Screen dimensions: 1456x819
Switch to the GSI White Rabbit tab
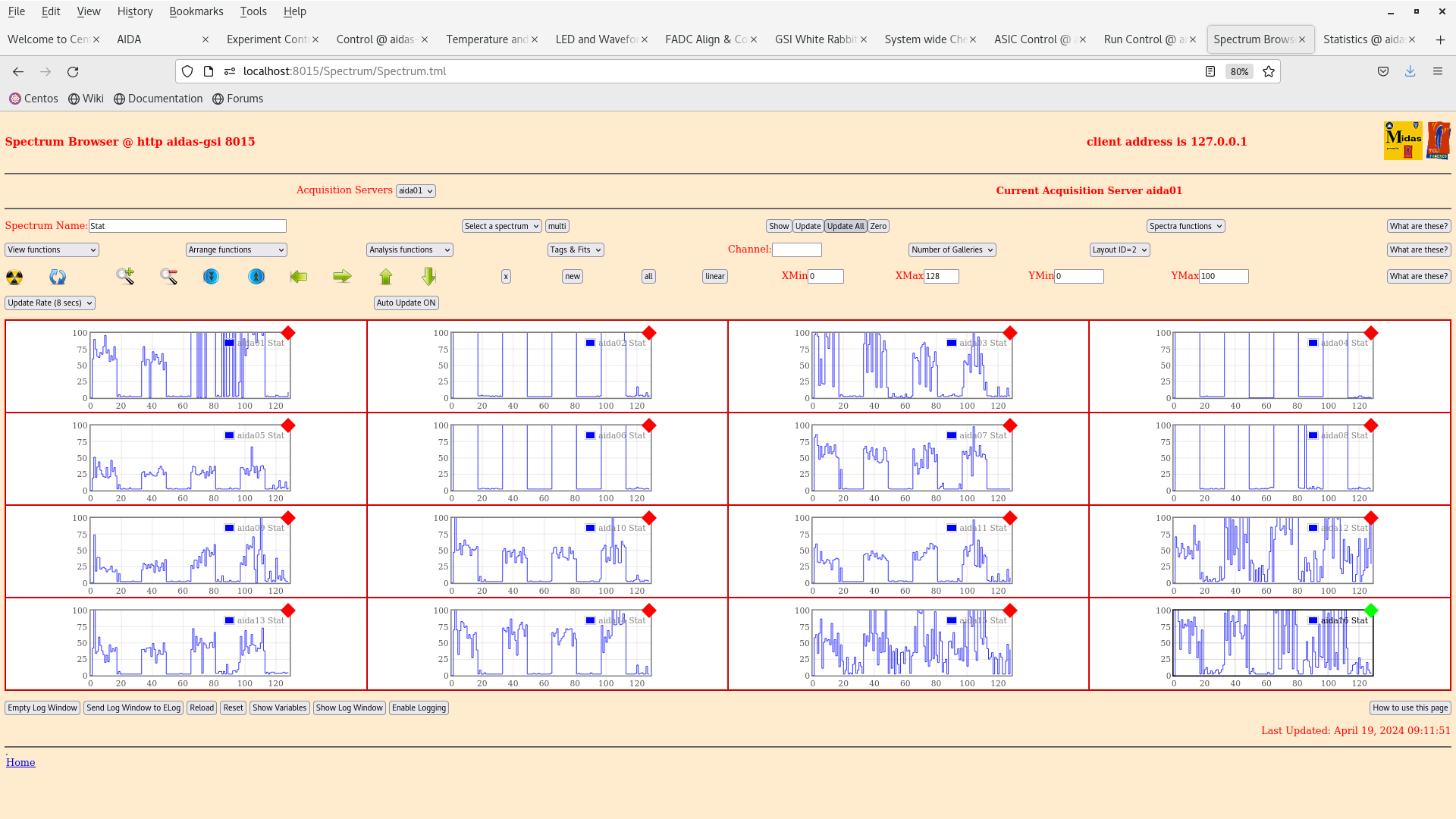tap(821, 39)
